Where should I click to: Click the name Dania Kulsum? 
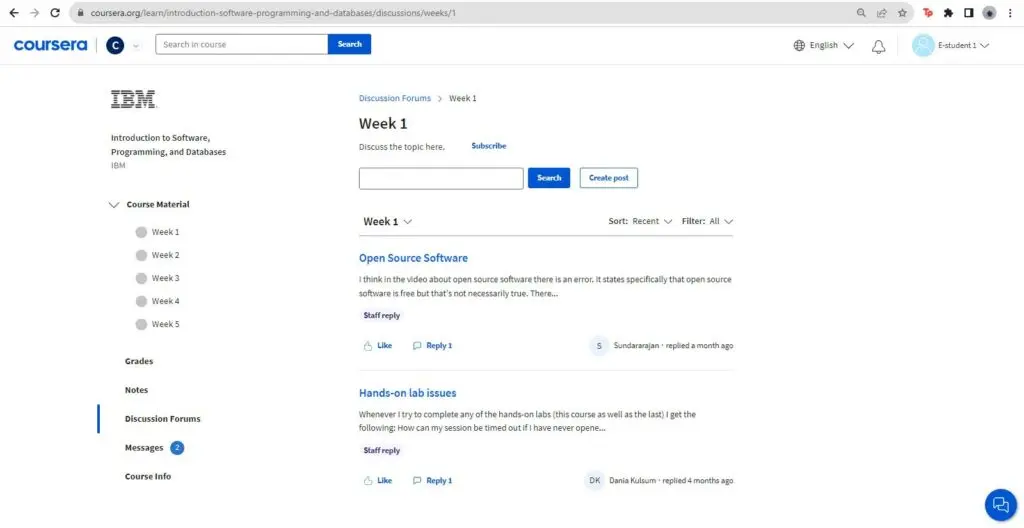[x=632, y=480]
